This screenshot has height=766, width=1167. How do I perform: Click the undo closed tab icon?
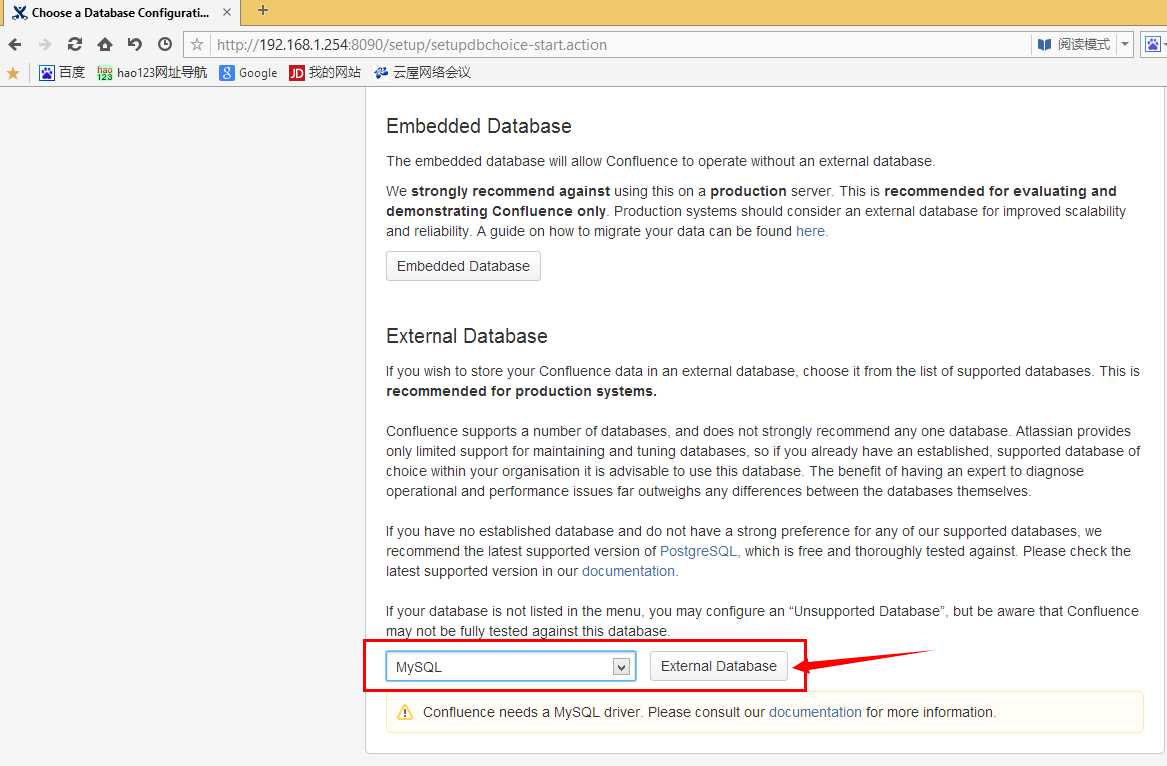pos(135,45)
